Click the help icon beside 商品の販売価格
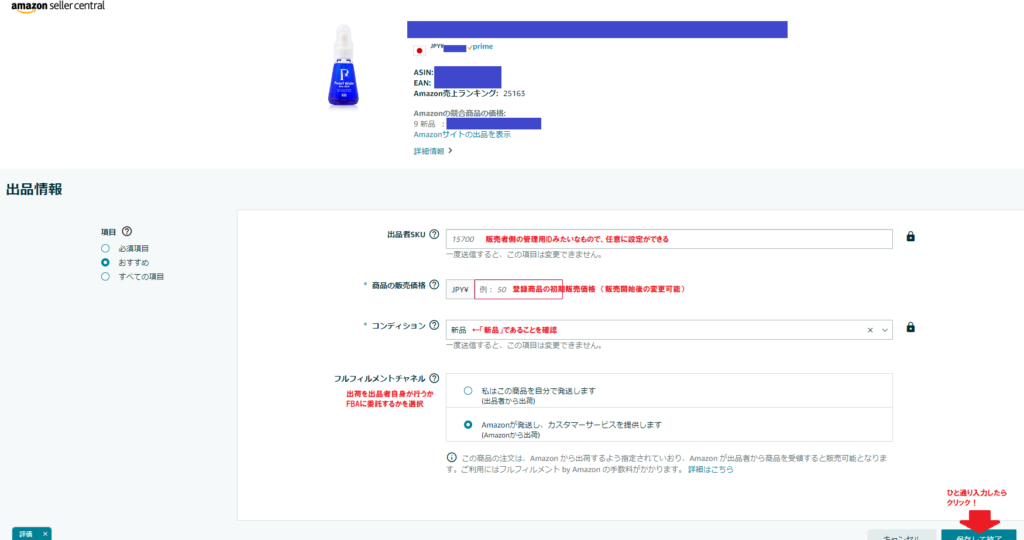 click(x=434, y=285)
